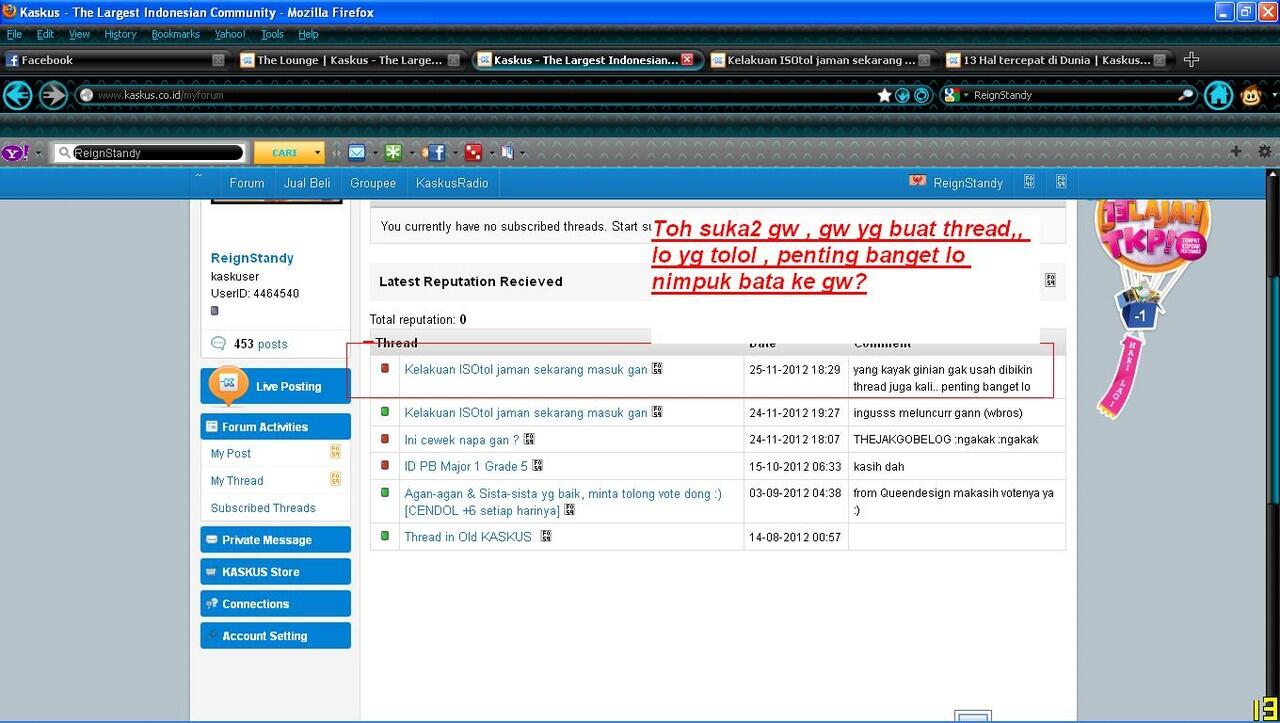Go back with the browser Back arrow

click(x=18, y=95)
